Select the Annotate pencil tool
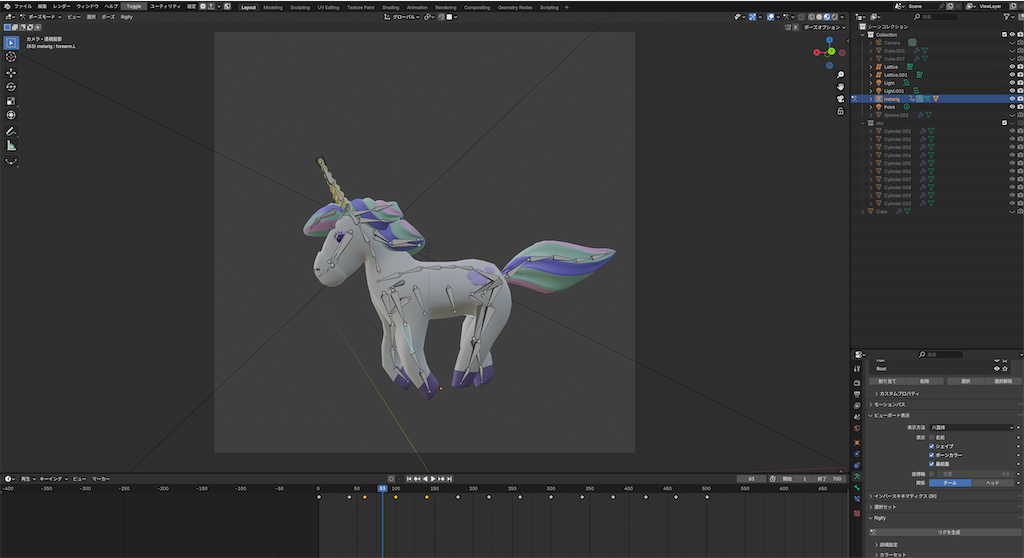 11,131
